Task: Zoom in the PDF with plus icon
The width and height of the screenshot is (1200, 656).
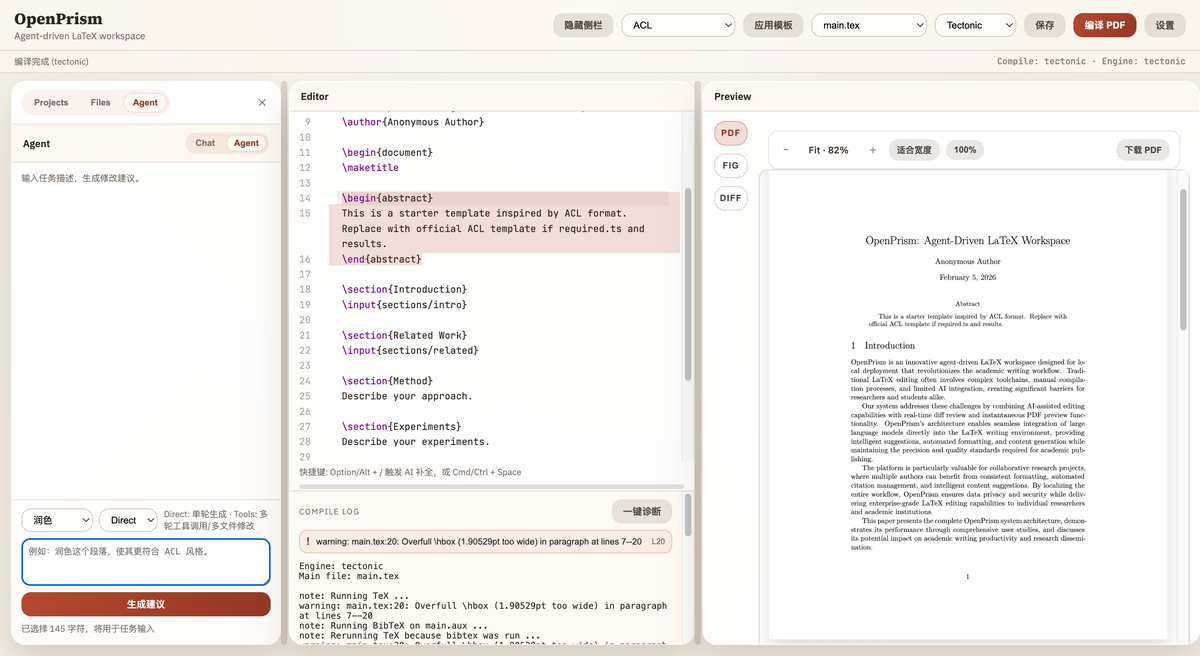Action: click(873, 150)
